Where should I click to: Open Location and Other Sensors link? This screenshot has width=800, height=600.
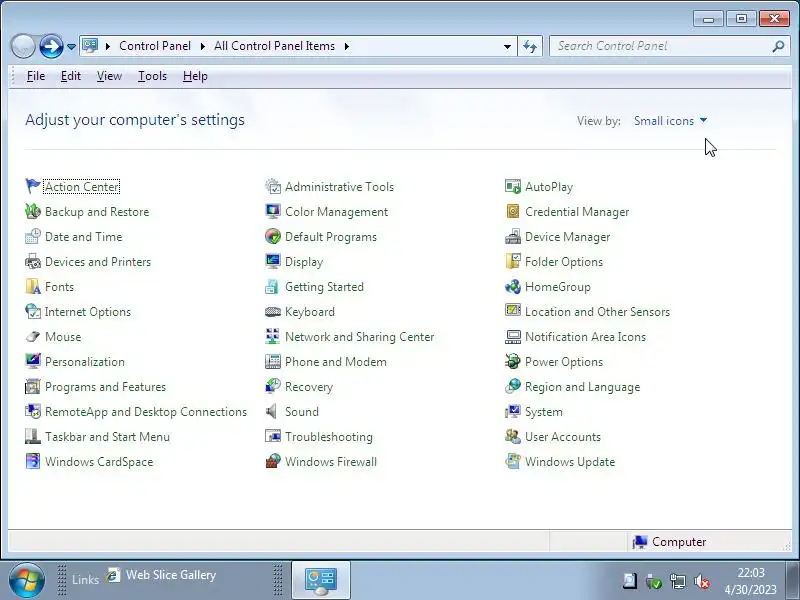coord(597,312)
